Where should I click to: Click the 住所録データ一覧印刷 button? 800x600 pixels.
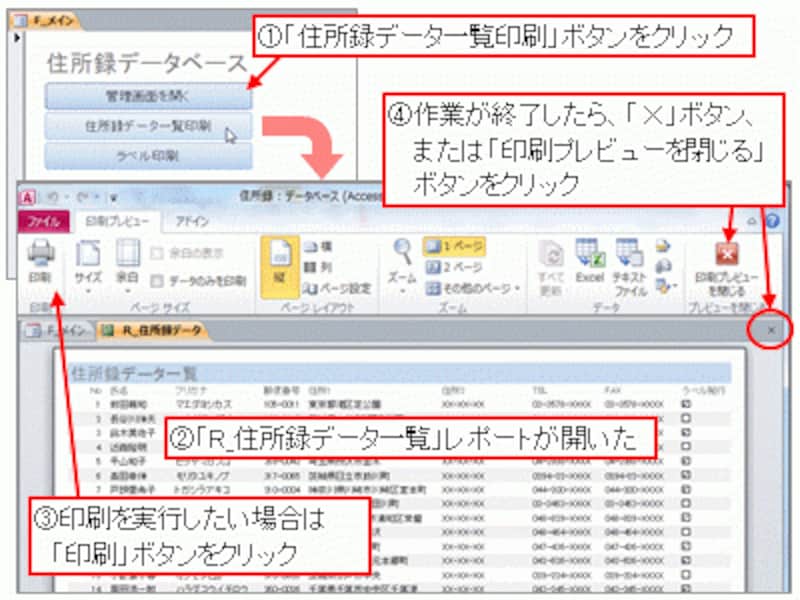point(148,126)
